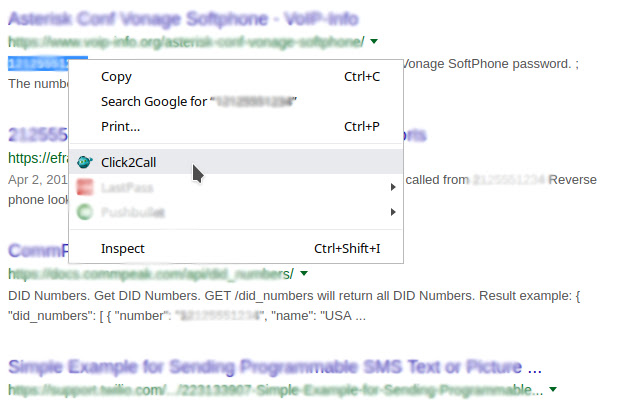Expand the LastPass submenu arrow
The image size is (640, 400).
pyautogui.click(x=393, y=187)
